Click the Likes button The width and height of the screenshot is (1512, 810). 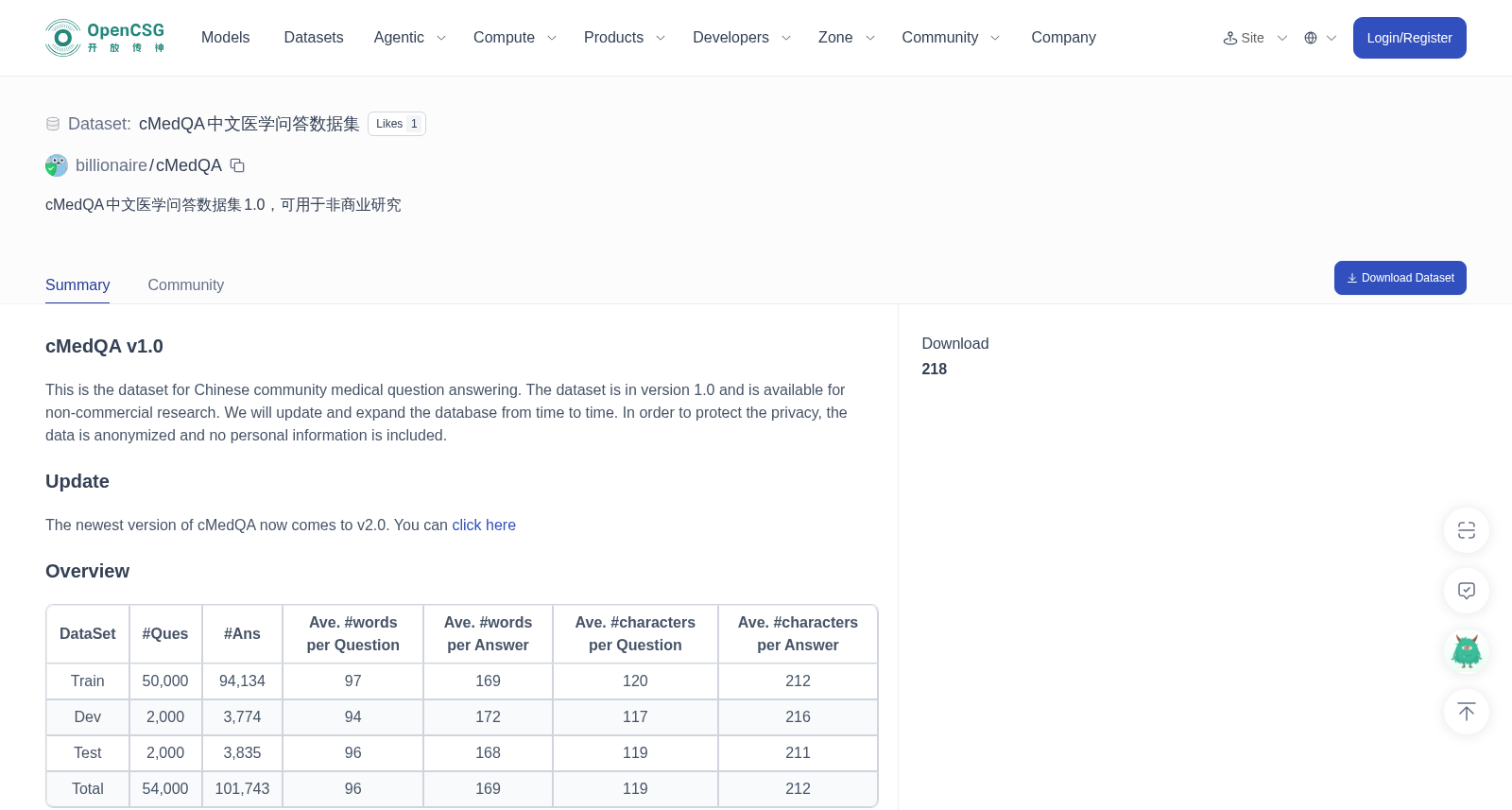point(397,124)
